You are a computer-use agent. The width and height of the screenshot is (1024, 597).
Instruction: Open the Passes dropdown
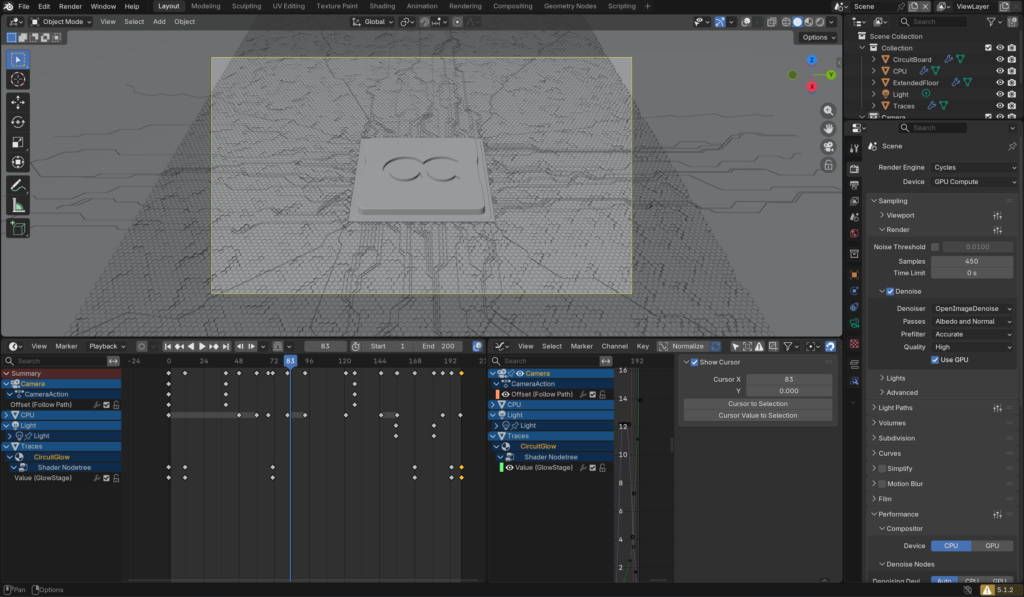(x=972, y=321)
